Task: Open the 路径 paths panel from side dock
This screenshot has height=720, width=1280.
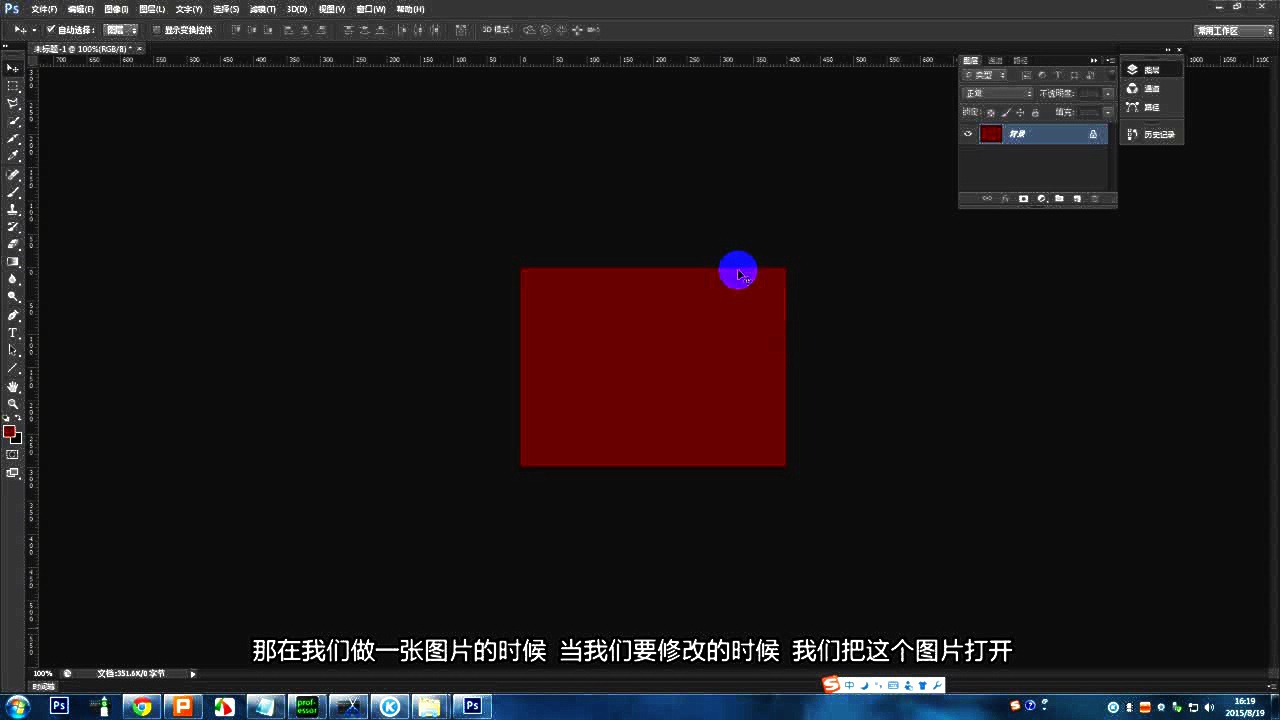Action: (1152, 106)
